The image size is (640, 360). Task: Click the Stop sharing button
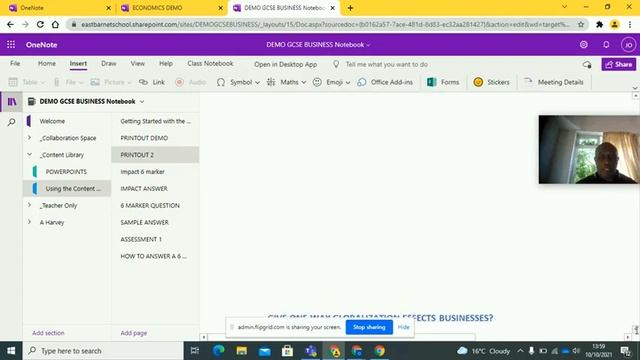[x=369, y=327]
